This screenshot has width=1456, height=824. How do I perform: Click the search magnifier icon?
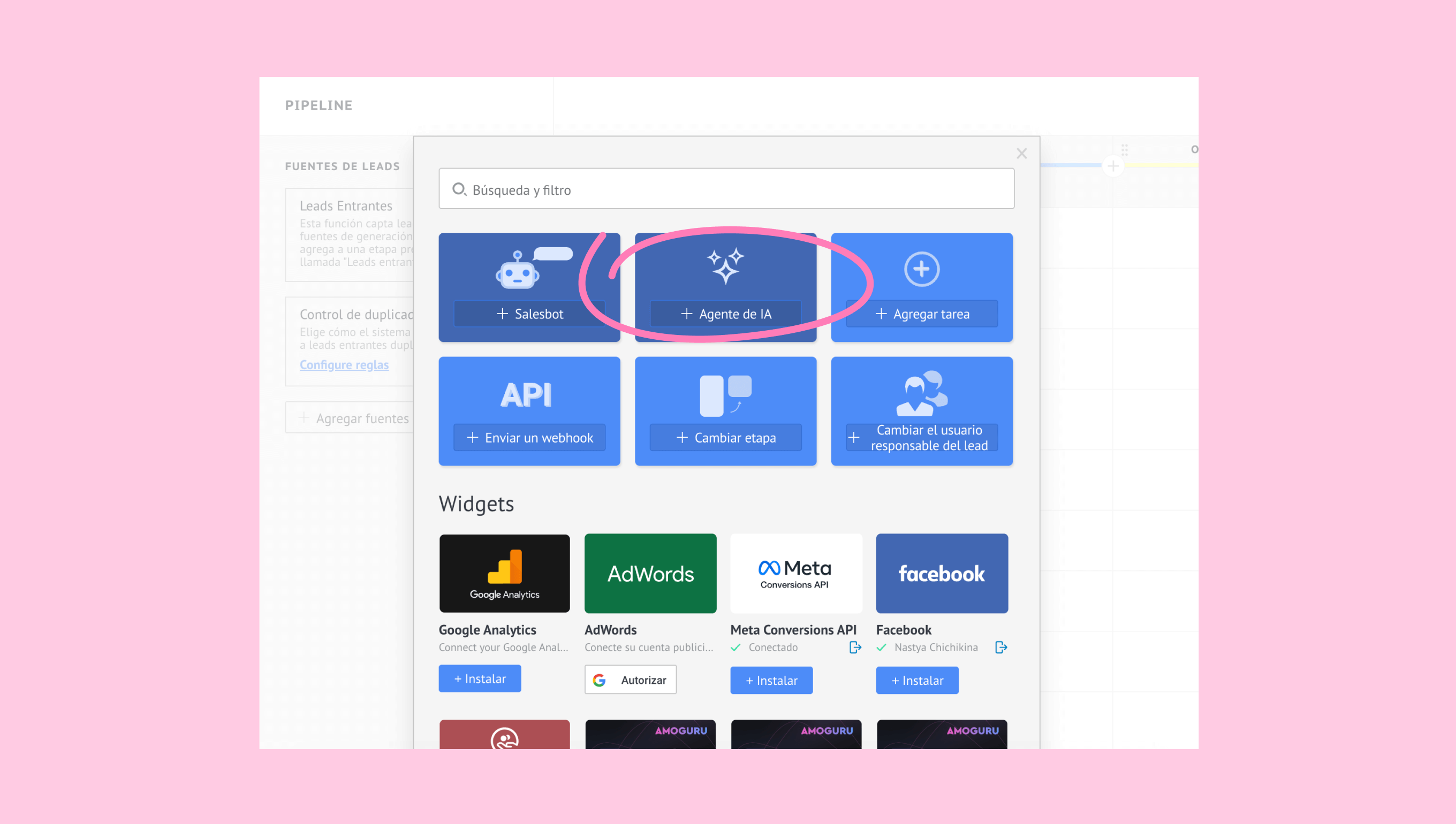[x=459, y=189]
